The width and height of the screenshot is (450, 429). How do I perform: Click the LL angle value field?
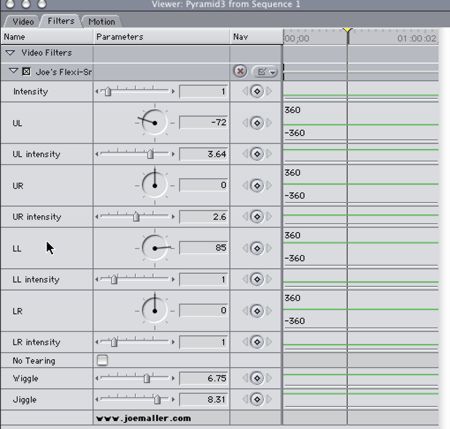click(x=203, y=248)
